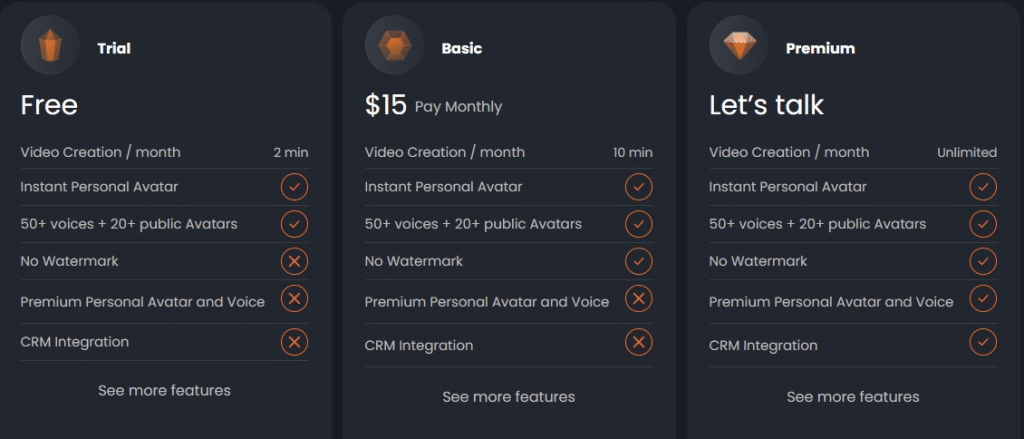This screenshot has height=439, width=1024.
Task: Click the Basic plan hexagon gem icon
Action: 394,44
